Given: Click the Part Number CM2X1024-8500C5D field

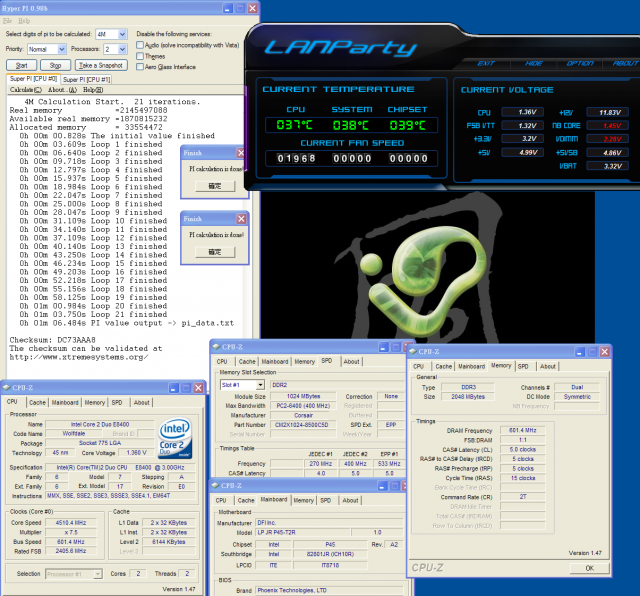Looking at the screenshot, I should tap(302, 425).
